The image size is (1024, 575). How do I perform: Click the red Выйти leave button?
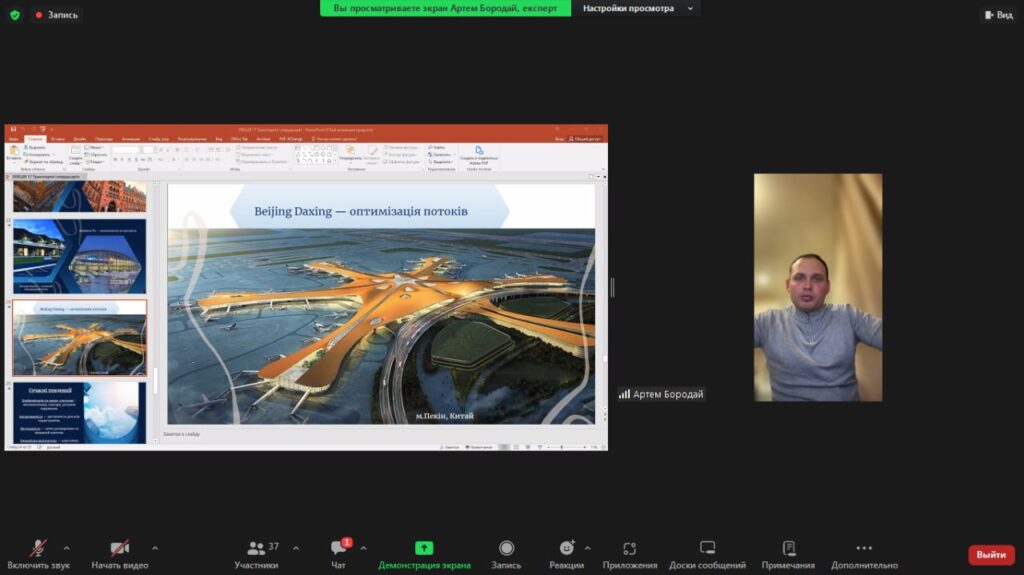point(990,555)
